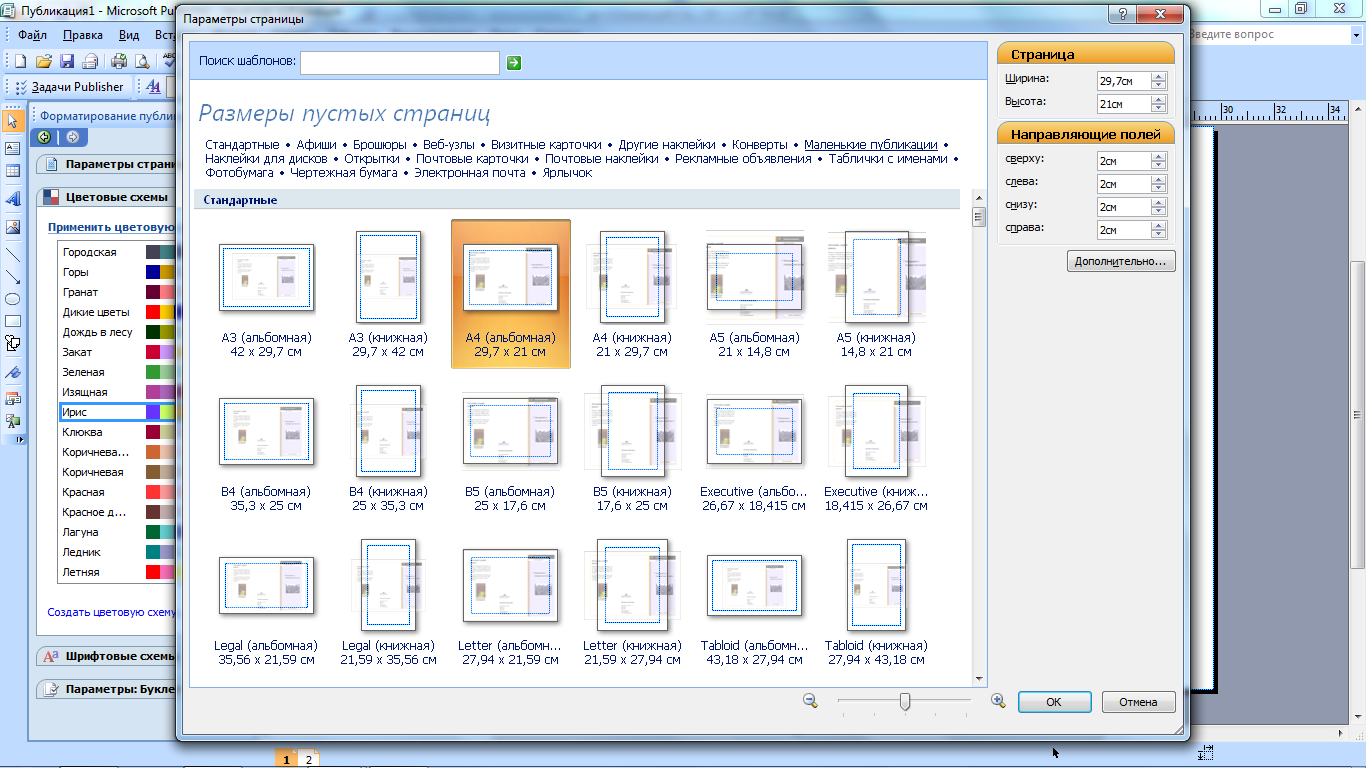Select the Arrow drawing tool
1366x768 pixels.
click(13, 277)
